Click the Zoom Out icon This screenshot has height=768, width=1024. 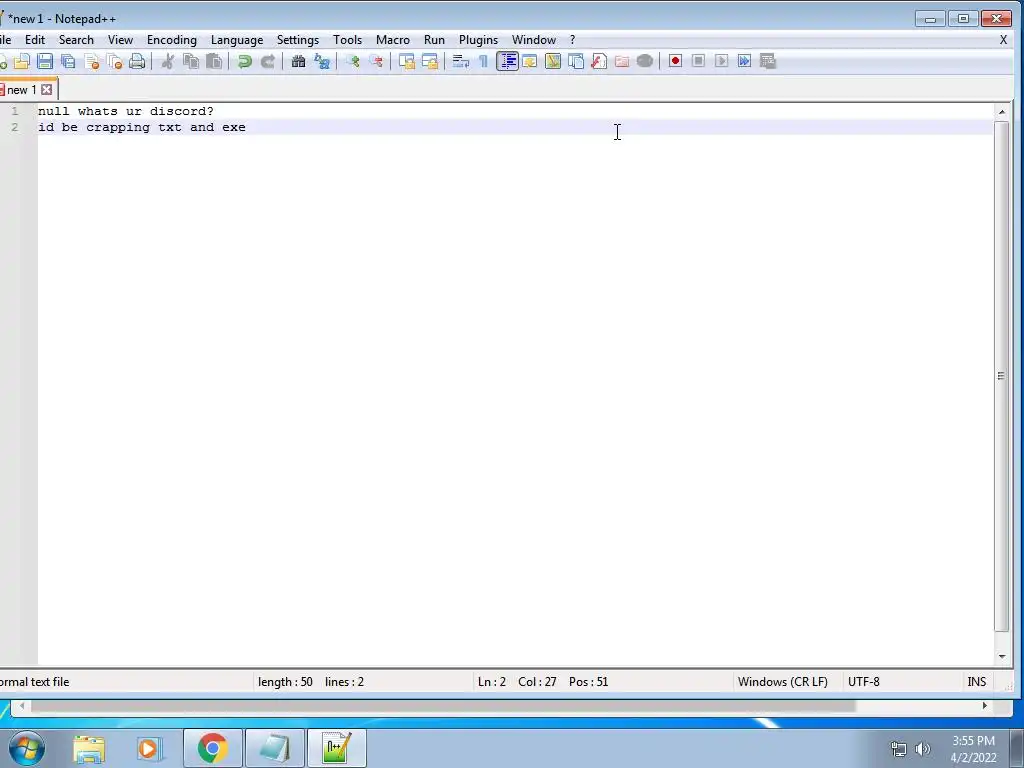pos(376,61)
